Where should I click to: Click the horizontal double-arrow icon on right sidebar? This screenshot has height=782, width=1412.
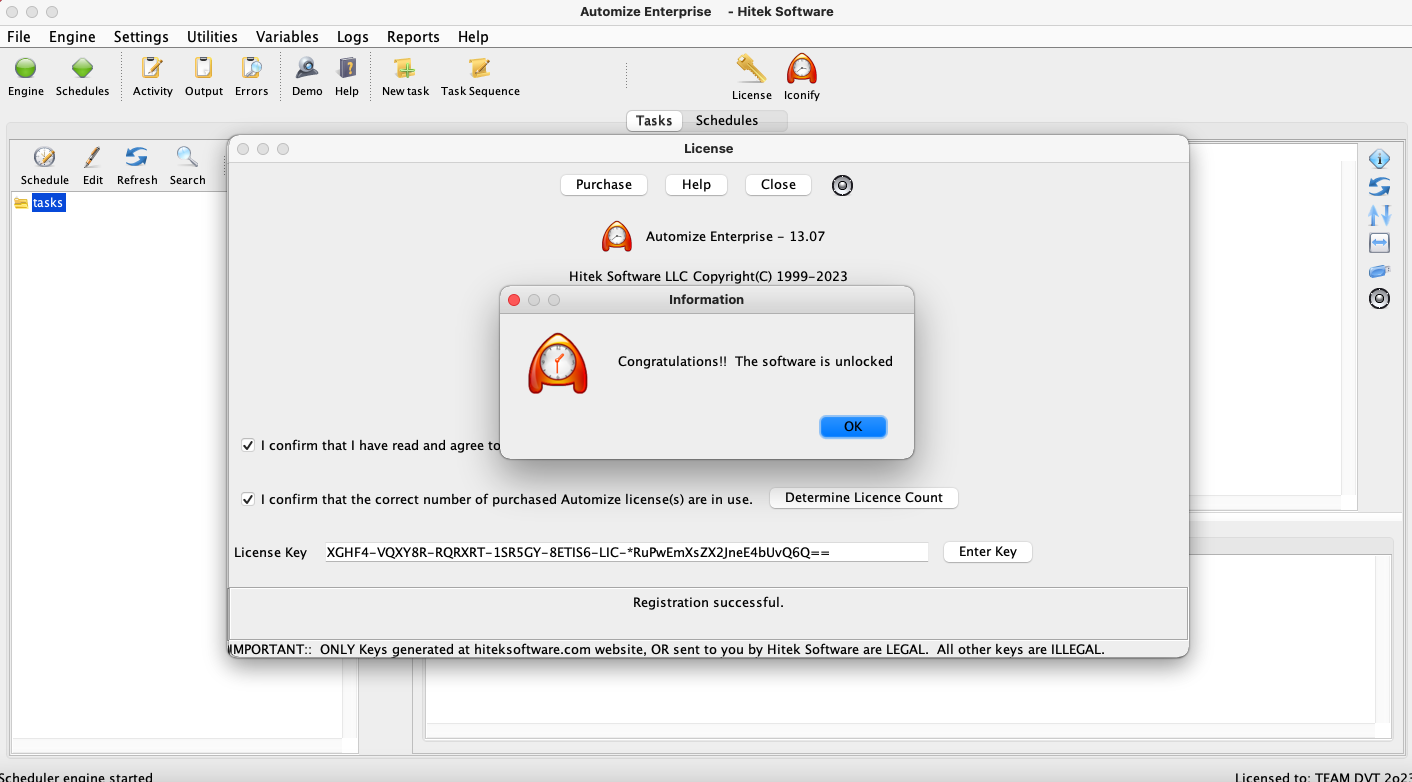[x=1379, y=242]
